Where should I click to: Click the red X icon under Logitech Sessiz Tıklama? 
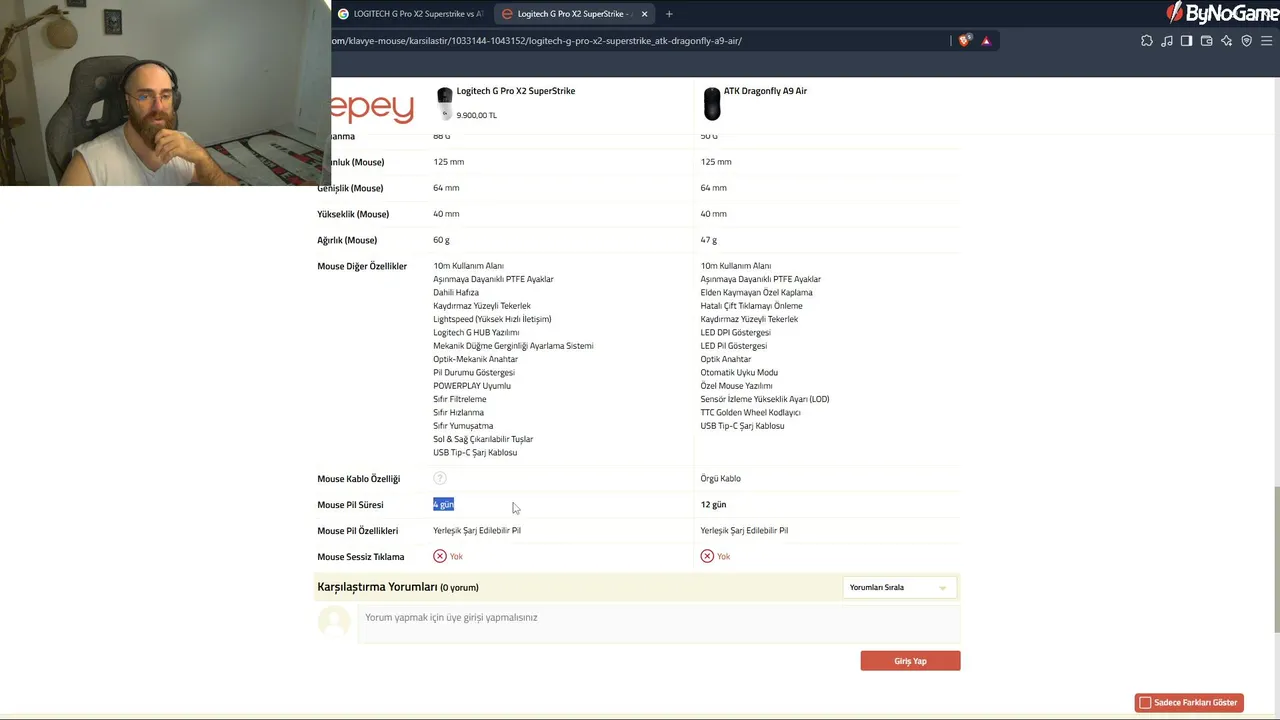coord(440,556)
